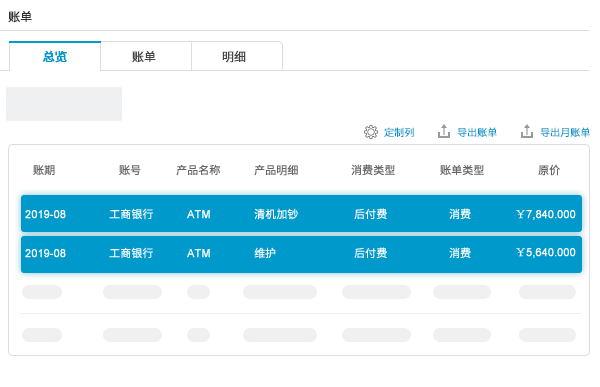Image resolution: width=600 pixels, height=387 pixels.
Task: Click the 产品名称 column header
Action: click(x=198, y=170)
